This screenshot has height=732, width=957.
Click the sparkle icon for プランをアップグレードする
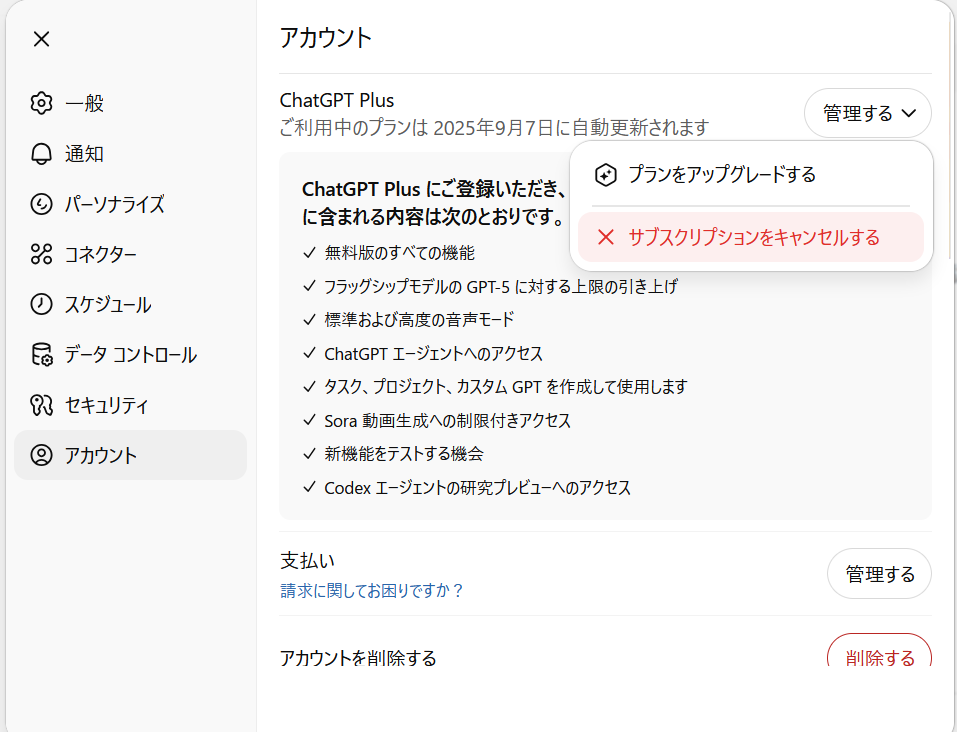coord(605,175)
